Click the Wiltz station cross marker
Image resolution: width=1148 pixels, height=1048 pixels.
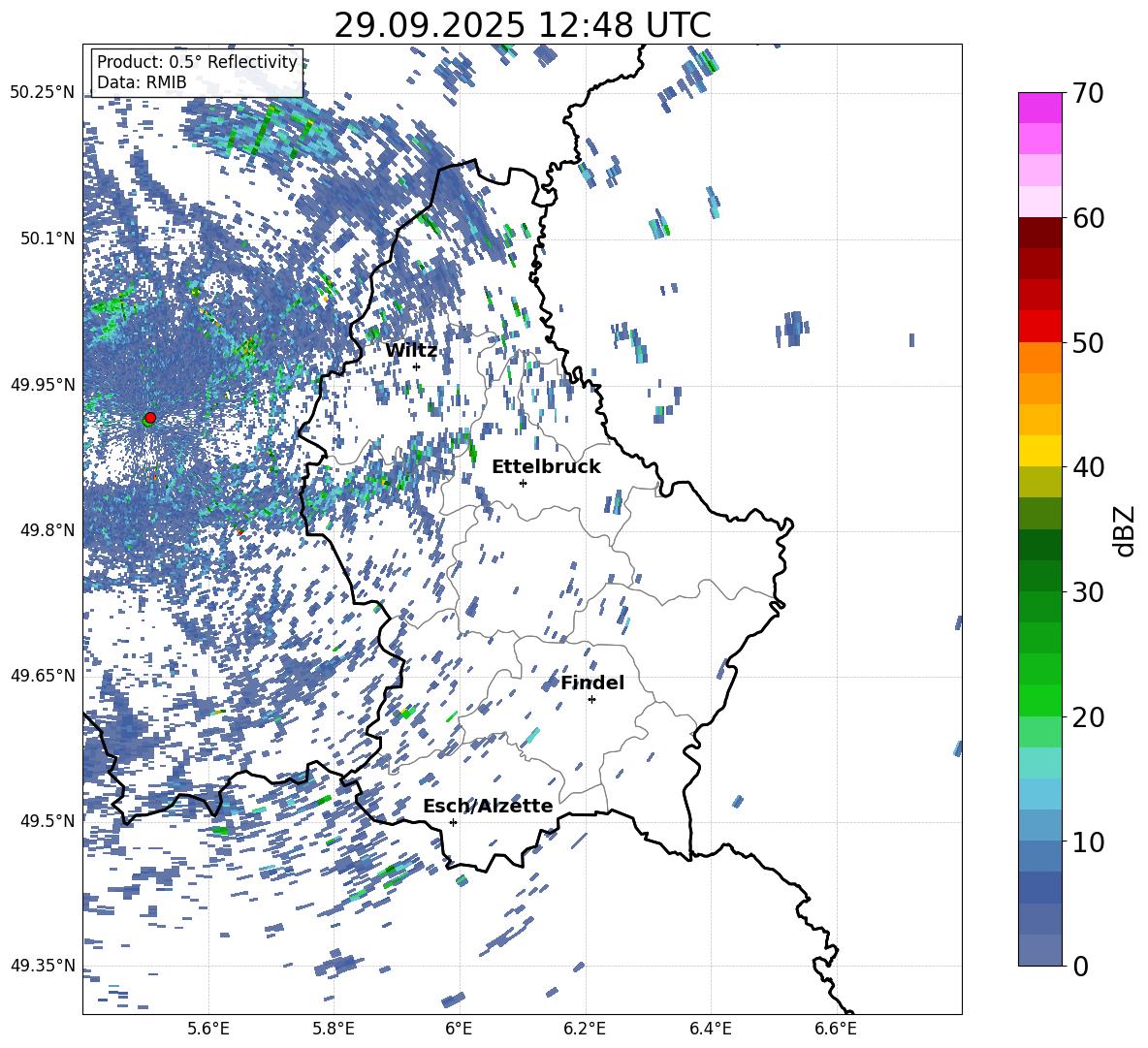pos(417,366)
